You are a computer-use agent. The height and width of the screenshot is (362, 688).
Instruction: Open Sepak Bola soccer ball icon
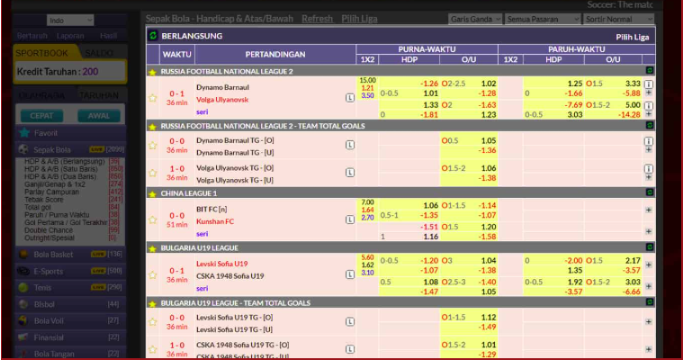24,150
